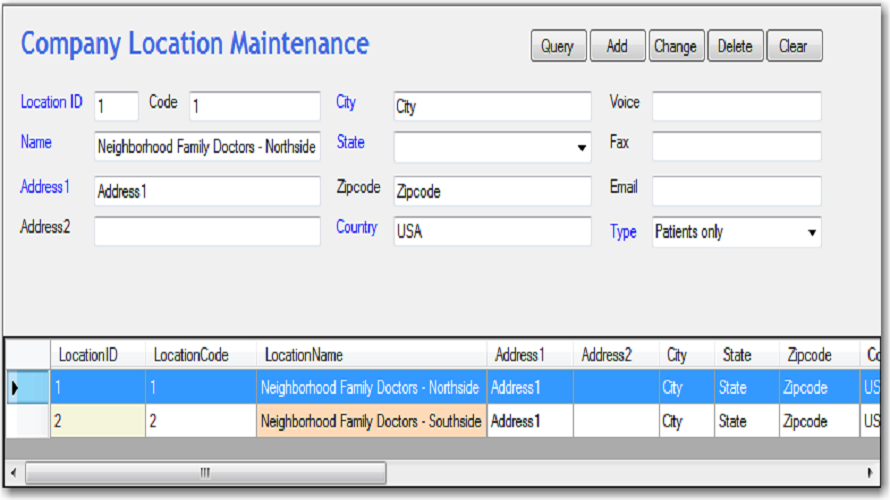Select the Neighborhood Family Doctors - Southside cell

click(x=370, y=421)
